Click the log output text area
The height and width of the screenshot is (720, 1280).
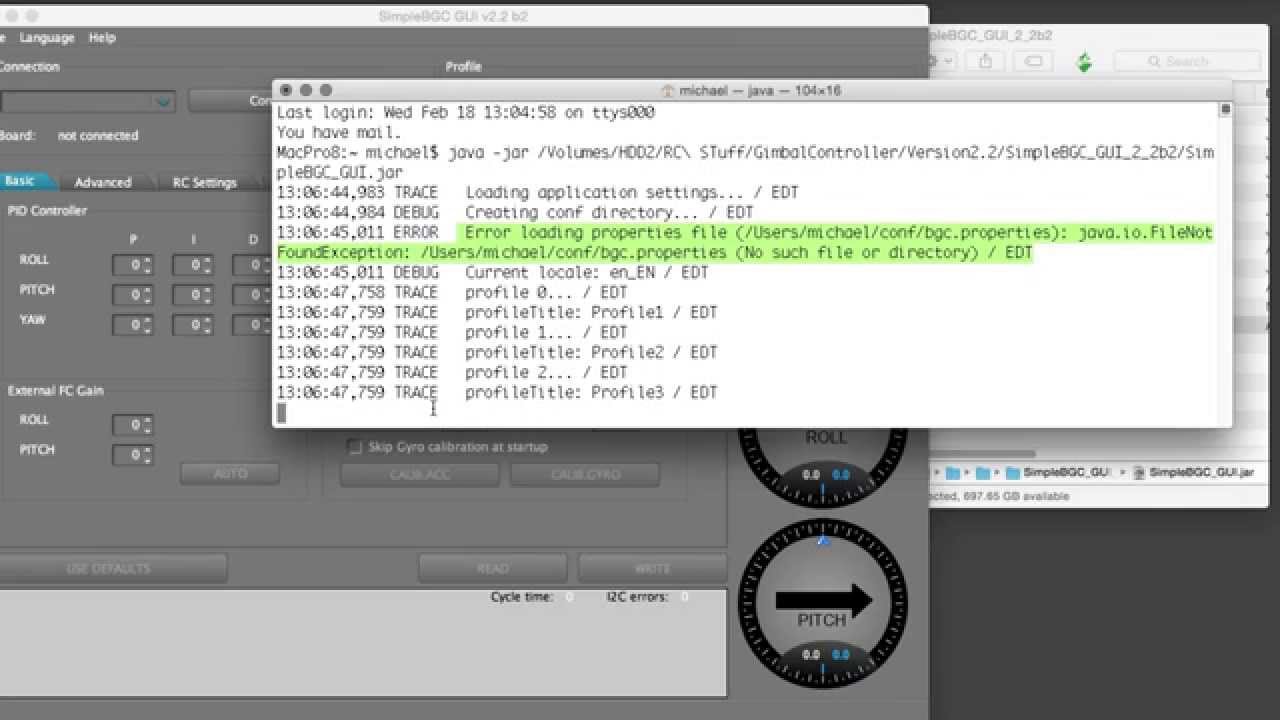tap(364, 642)
